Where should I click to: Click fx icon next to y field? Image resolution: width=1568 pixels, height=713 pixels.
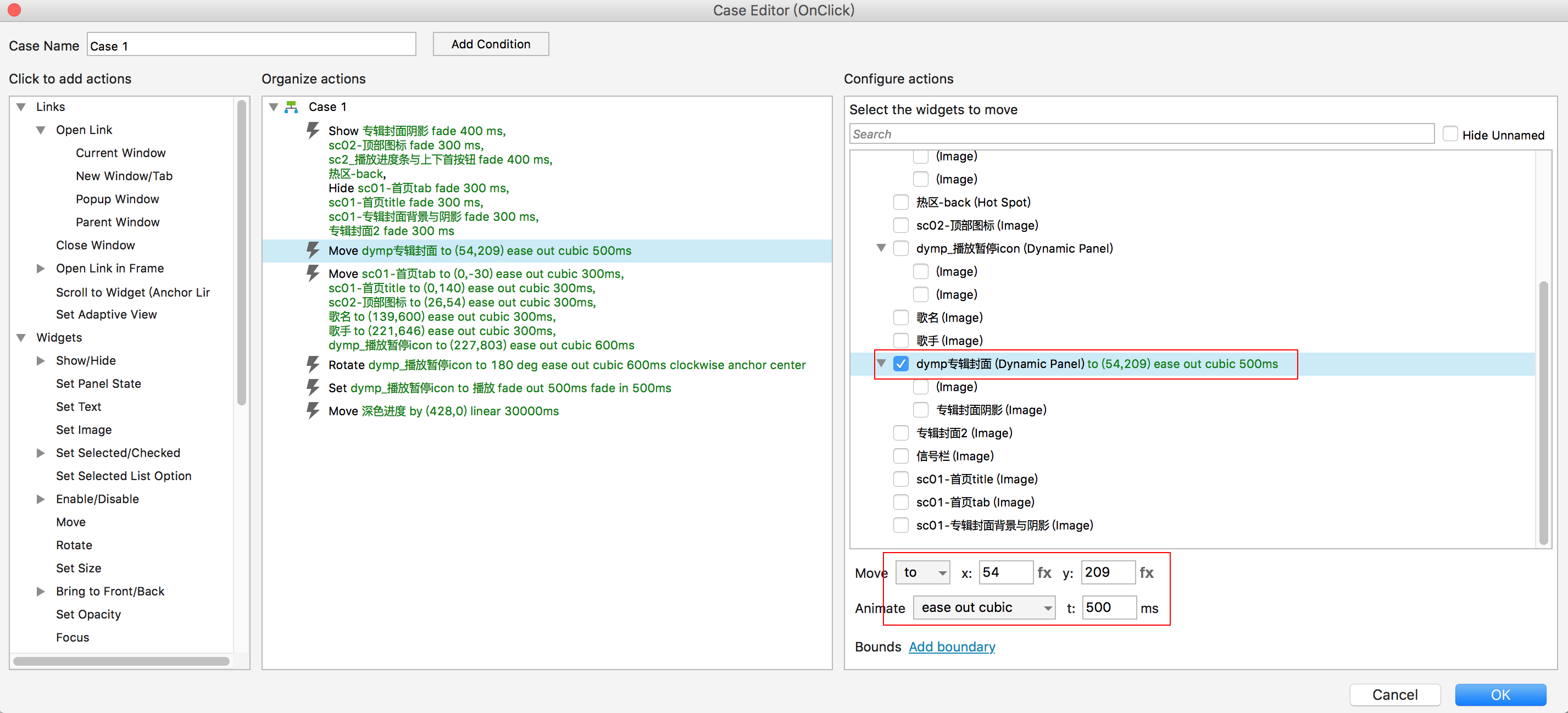(x=1147, y=572)
